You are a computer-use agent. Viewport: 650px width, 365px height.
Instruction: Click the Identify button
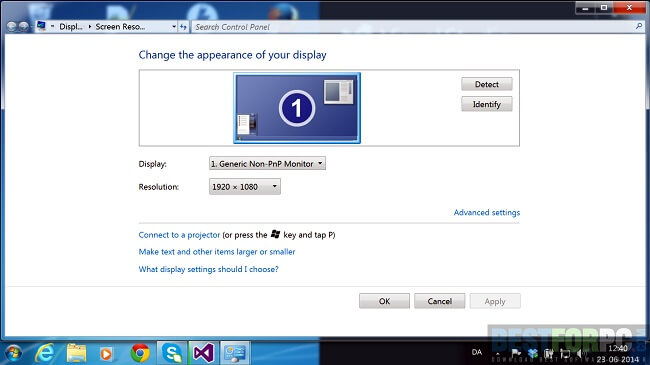[487, 104]
